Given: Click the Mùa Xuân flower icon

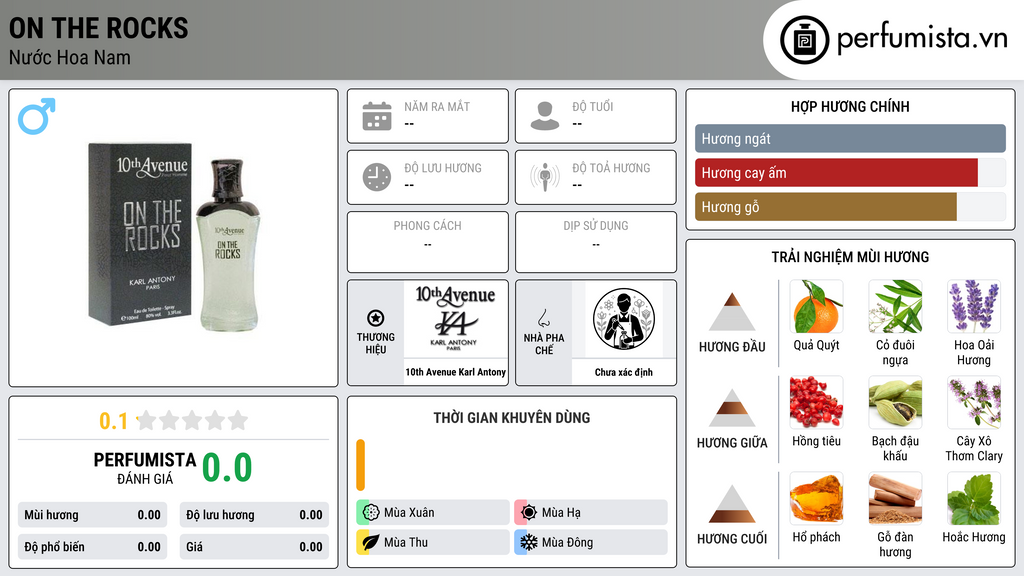Looking at the screenshot, I should tap(371, 512).
